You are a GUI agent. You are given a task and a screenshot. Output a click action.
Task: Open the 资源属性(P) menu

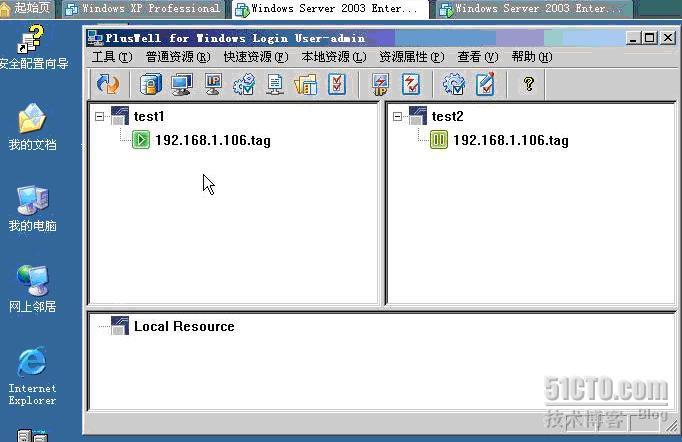point(412,57)
